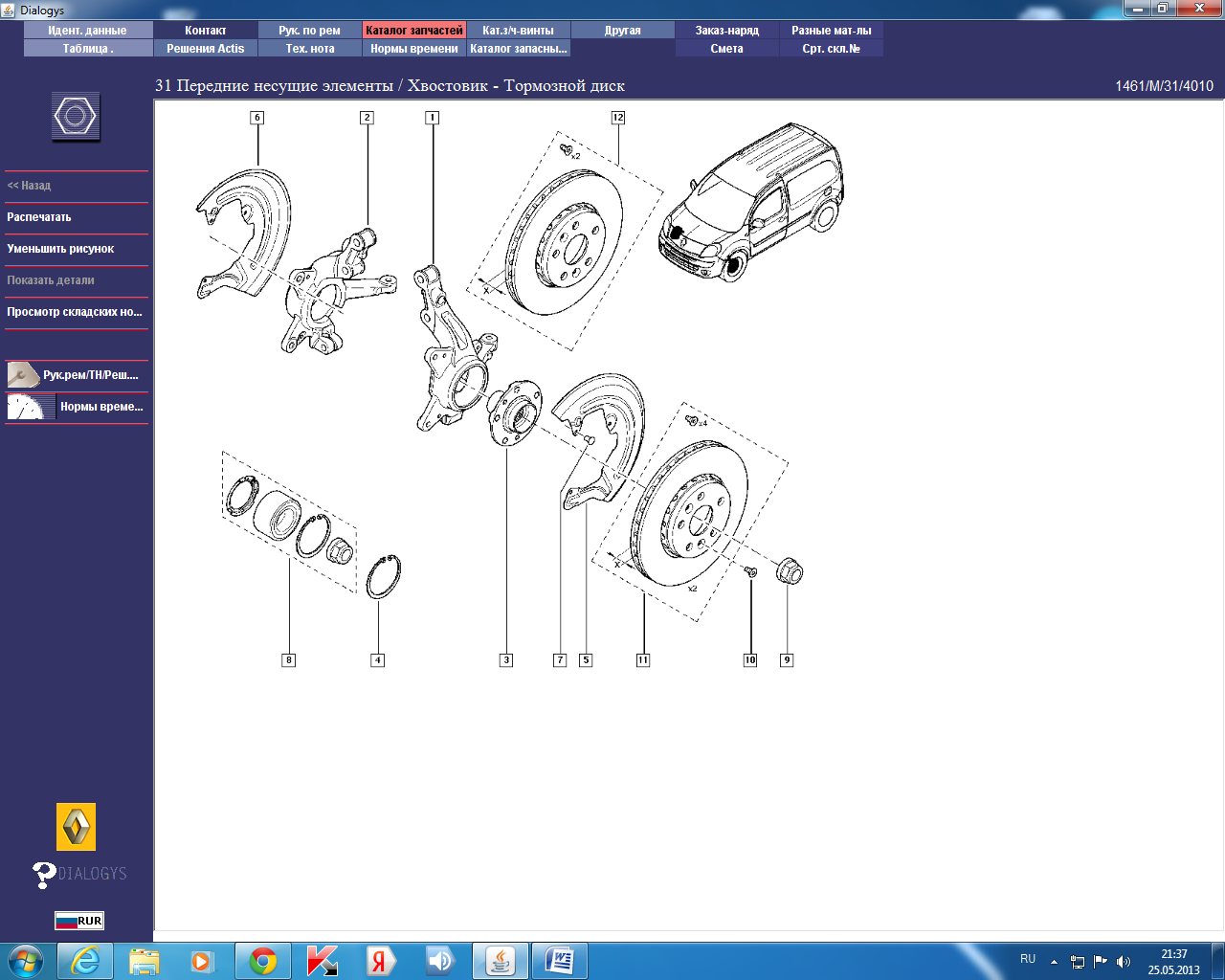Select part number 3 callout
Screen dimensions: 1225x980
pos(506,660)
